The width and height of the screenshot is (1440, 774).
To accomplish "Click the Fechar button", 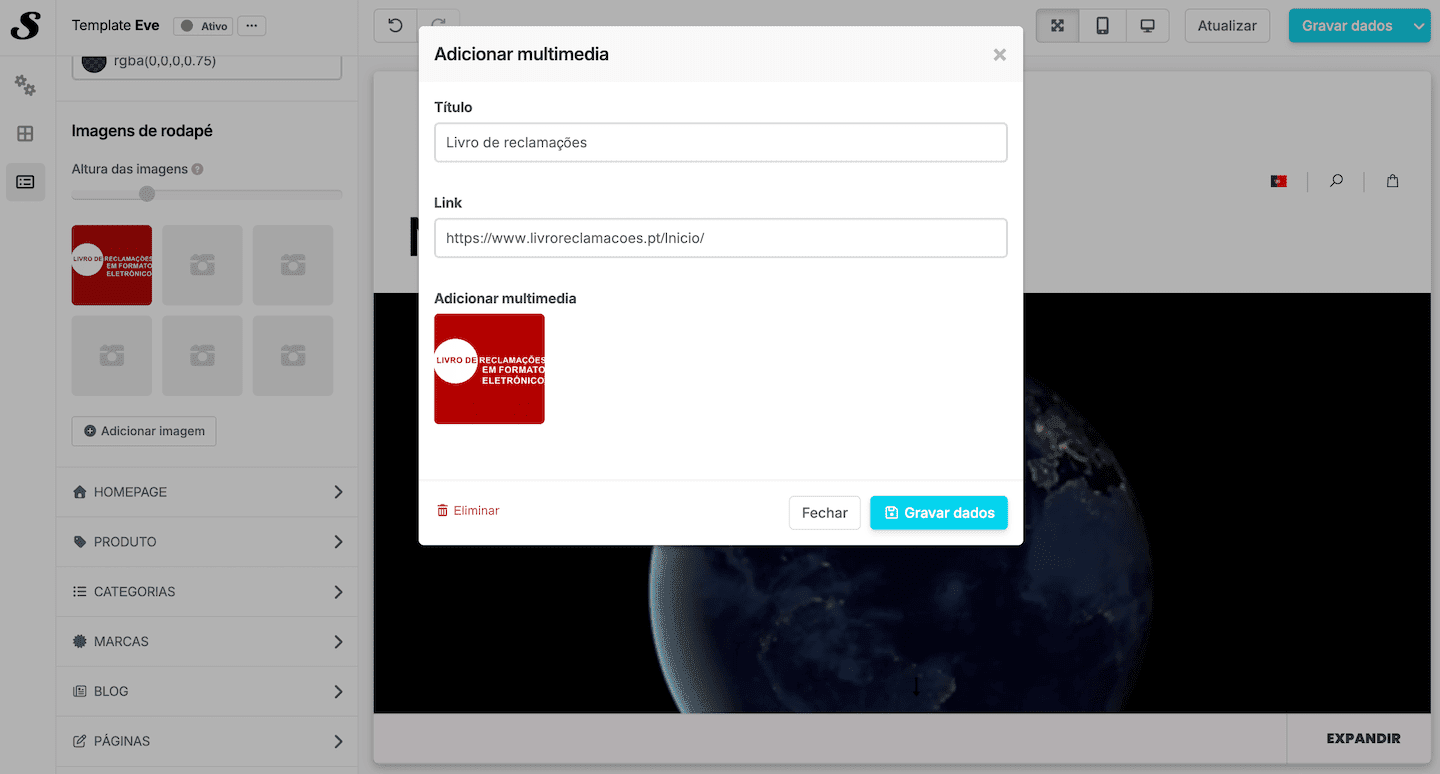I will pos(824,513).
